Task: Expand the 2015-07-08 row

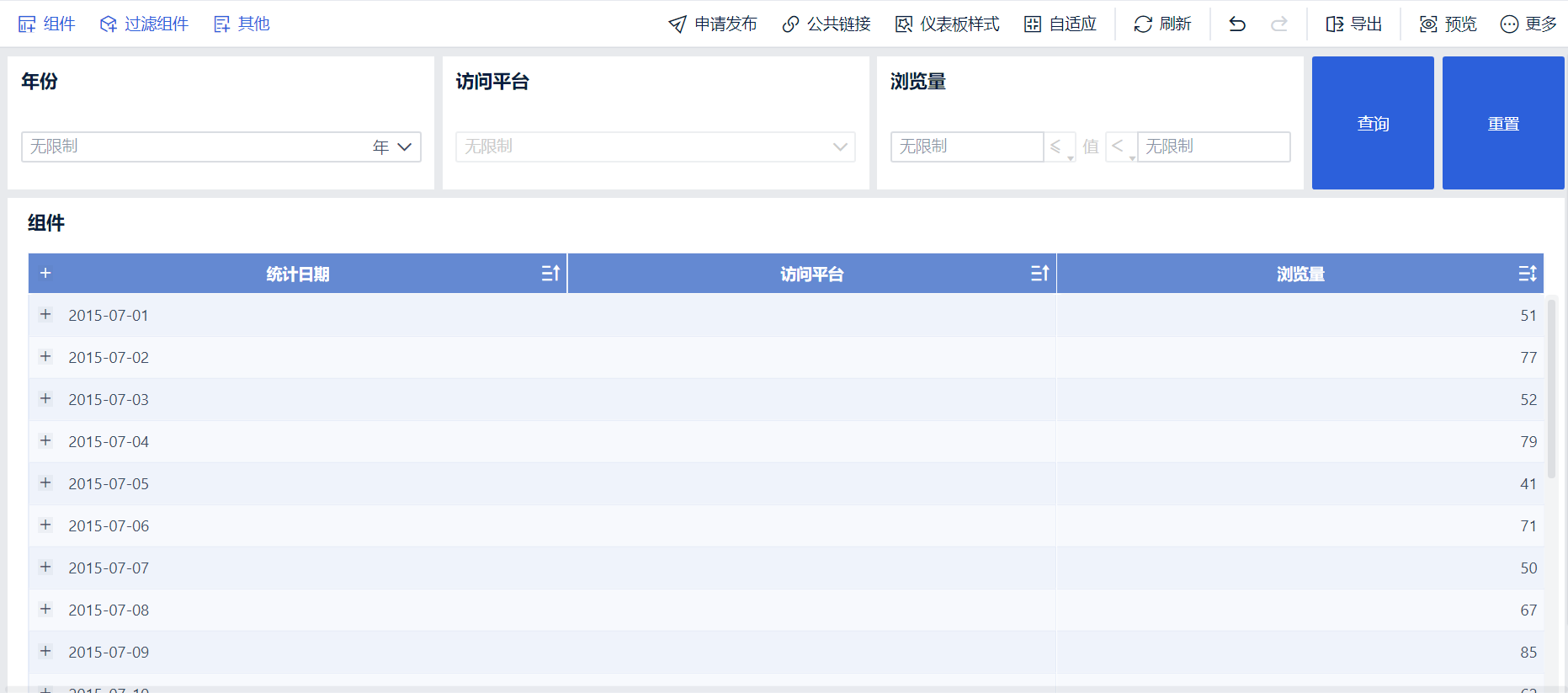Action: (x=45, y=609)
